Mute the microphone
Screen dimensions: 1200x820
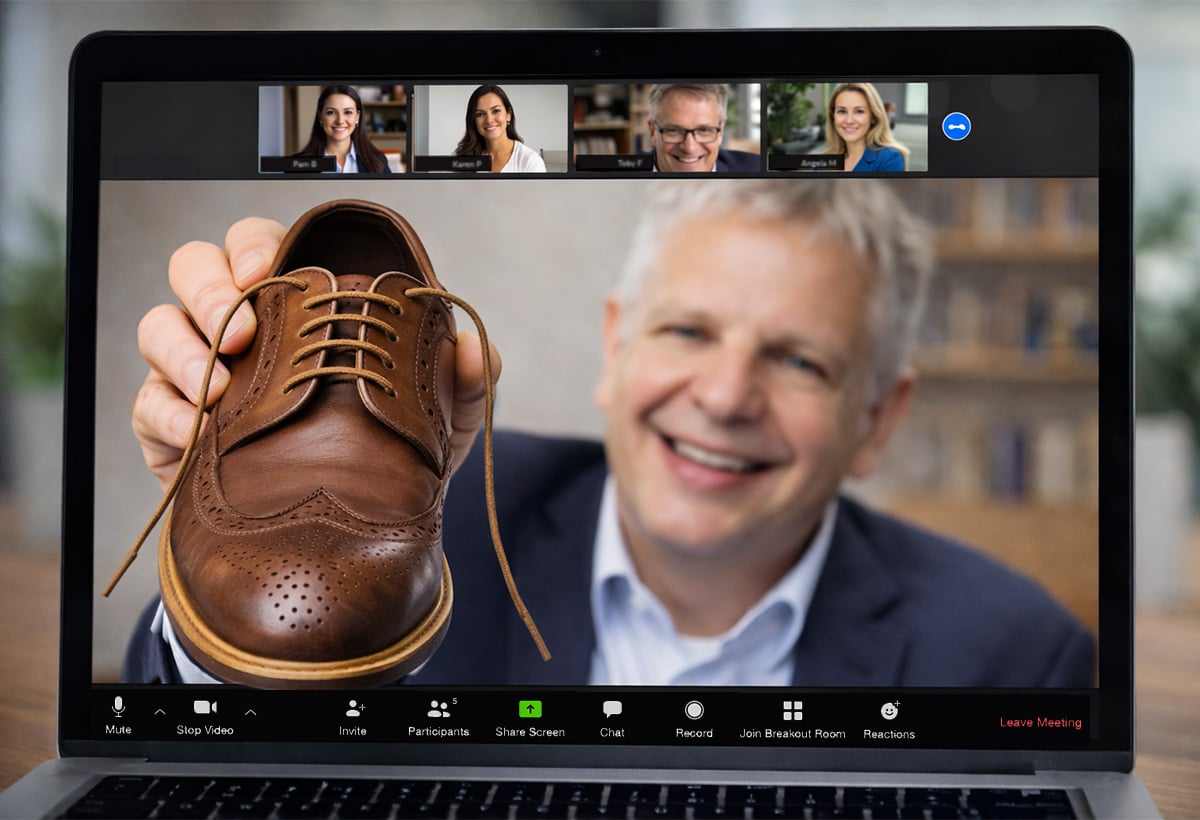click(118, 707)
